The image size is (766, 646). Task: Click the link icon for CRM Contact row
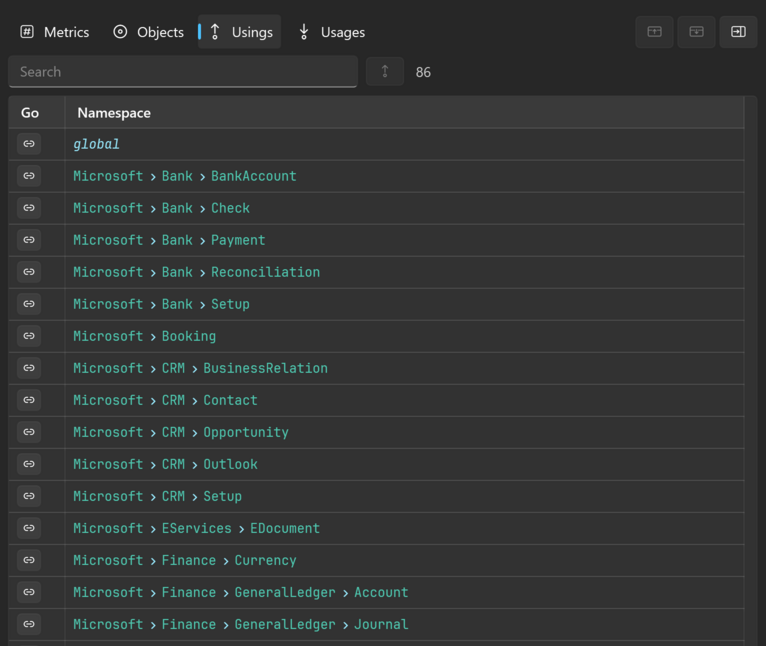pos(29,400)
